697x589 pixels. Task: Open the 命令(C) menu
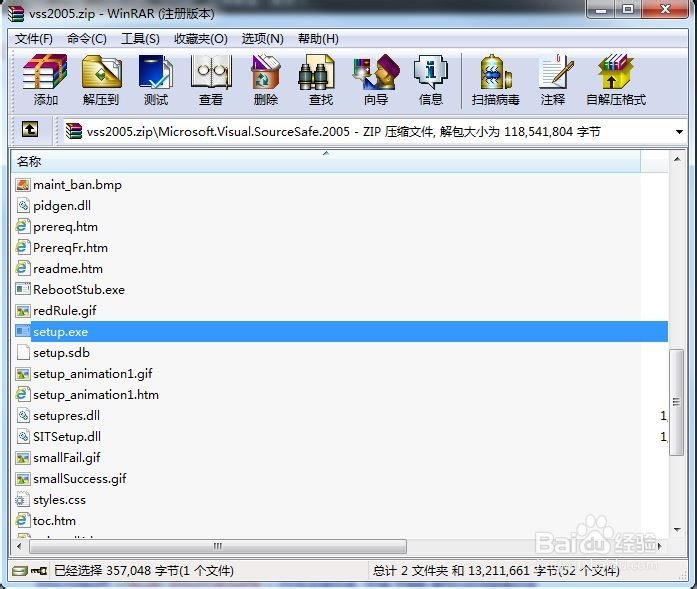click(x=87, y=39)
